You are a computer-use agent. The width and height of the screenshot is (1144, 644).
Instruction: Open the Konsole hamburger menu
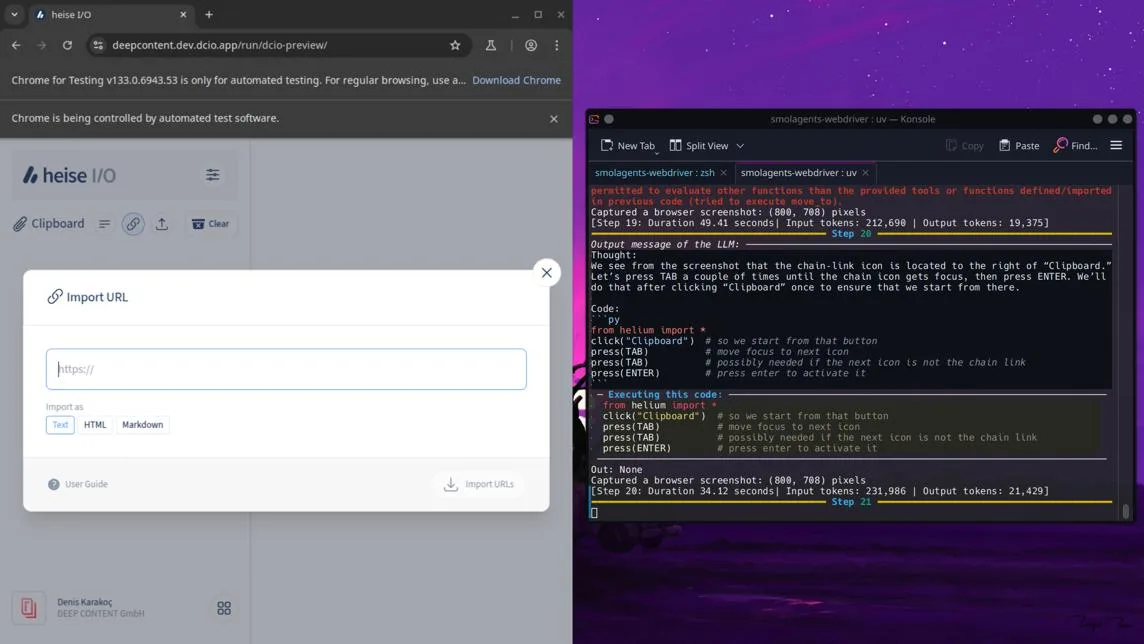pyautogui.click(x=1116, y=145)
